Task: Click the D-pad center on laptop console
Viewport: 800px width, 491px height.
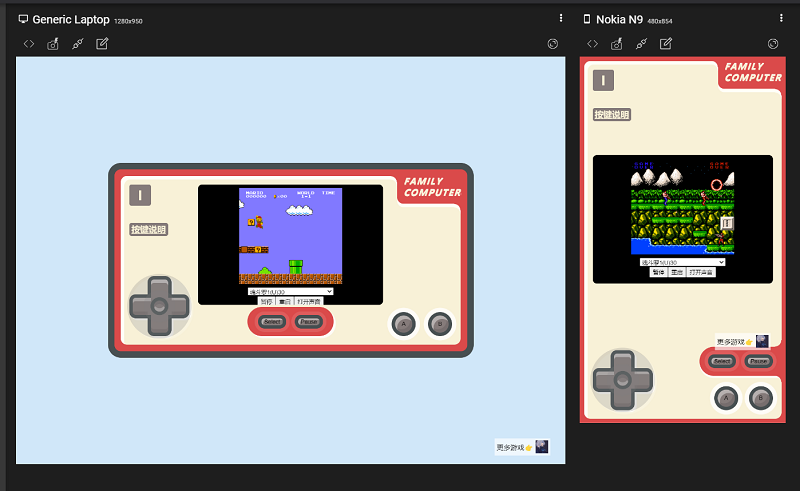Action: tap(159, 306)
